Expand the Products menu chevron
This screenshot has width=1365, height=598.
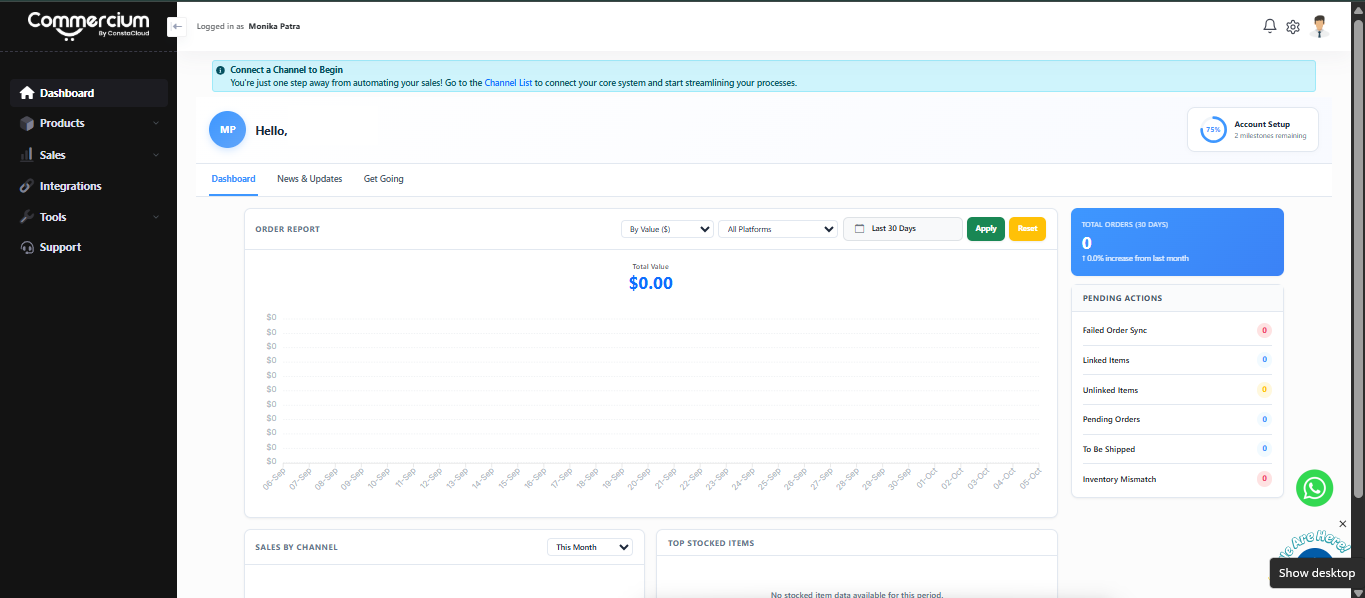point(156,123)
